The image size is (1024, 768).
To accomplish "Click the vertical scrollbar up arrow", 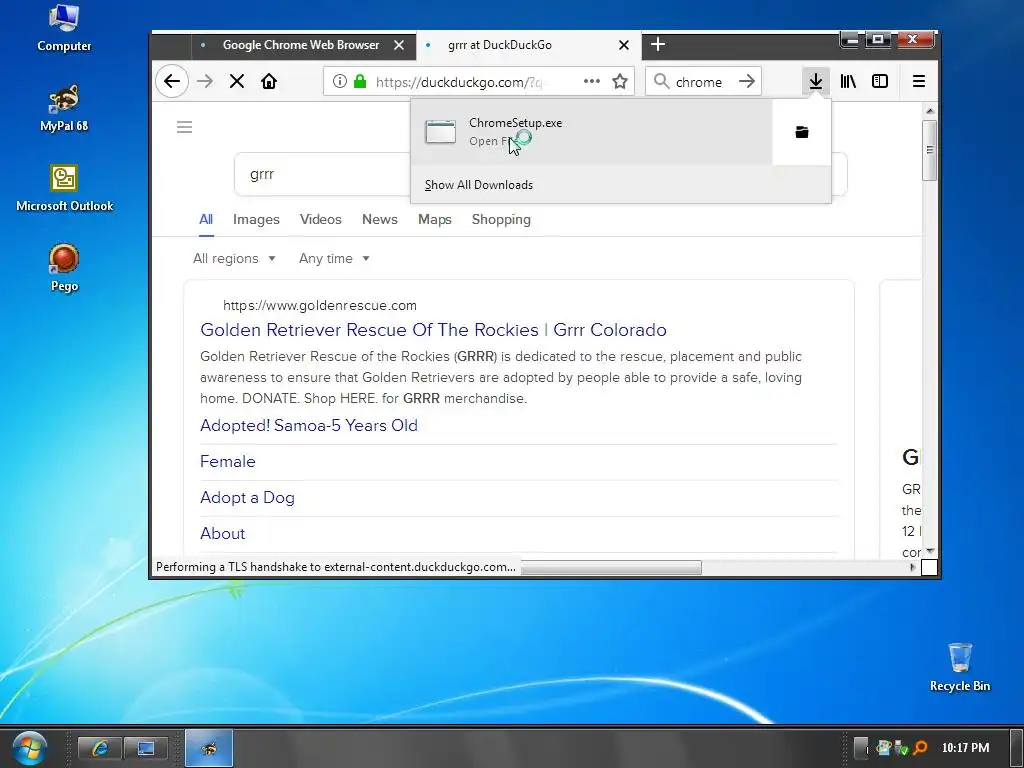I will pyautogui.click(x=930, y=111).
